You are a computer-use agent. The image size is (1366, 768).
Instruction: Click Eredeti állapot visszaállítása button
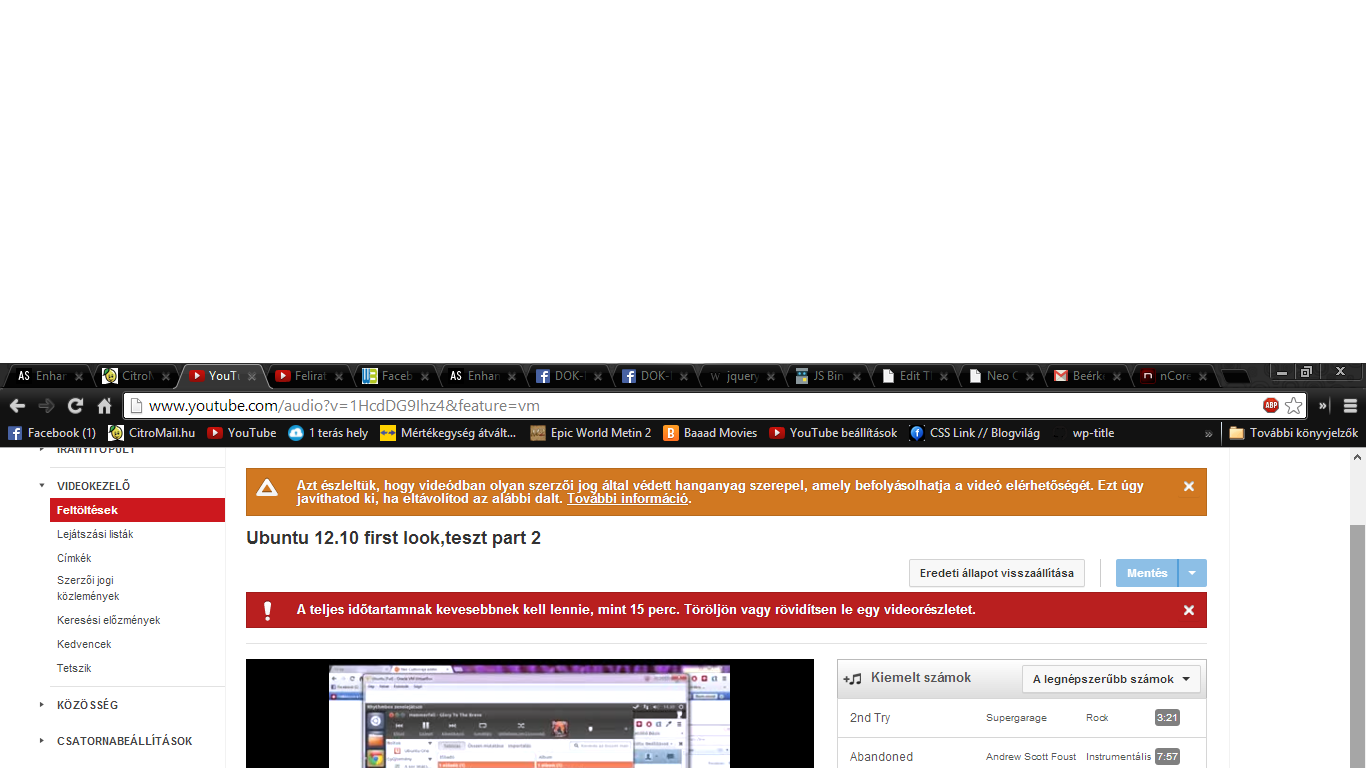[x=997, y=573]
